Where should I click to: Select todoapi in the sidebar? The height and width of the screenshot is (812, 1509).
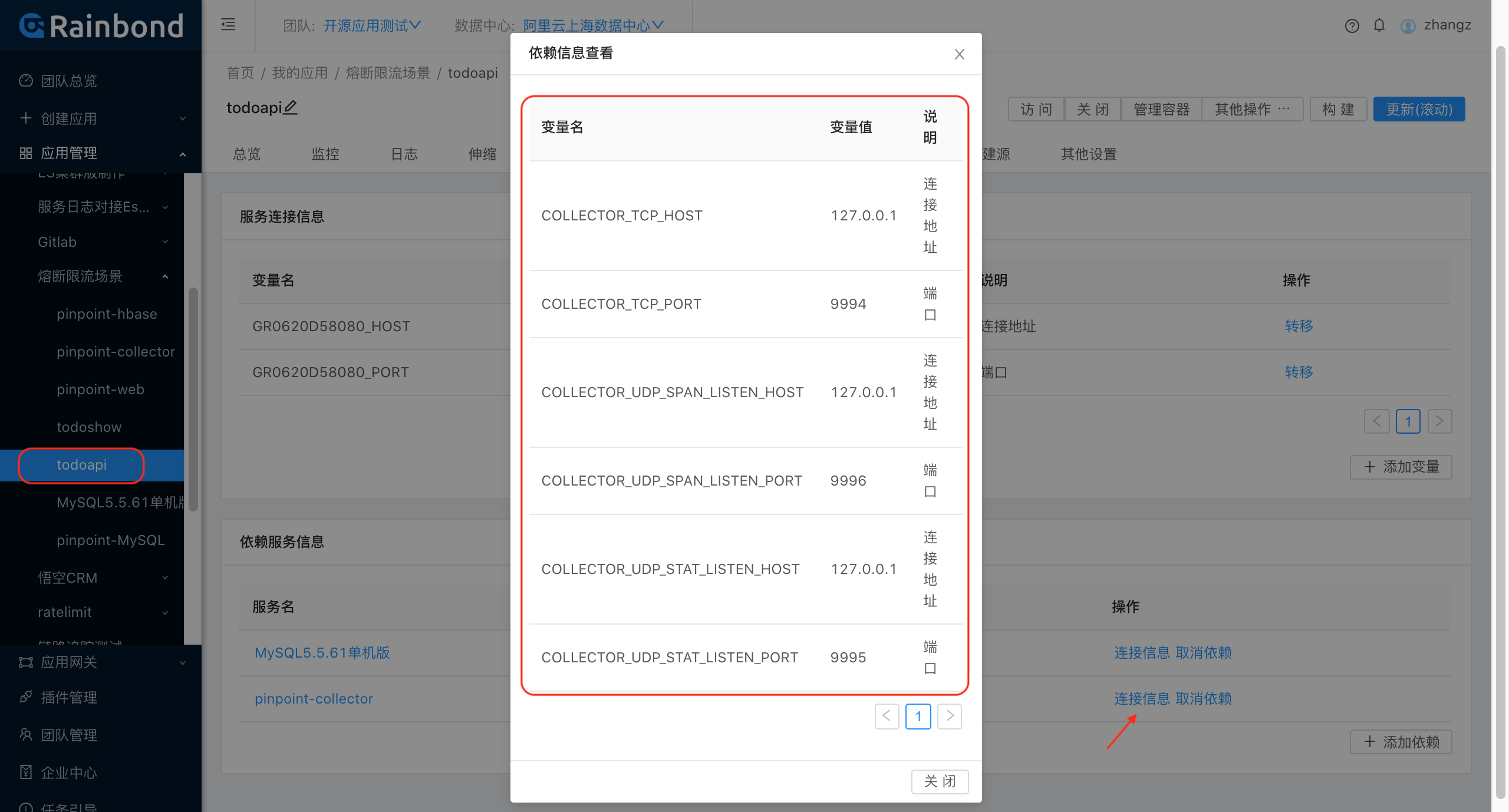[x=81, y=465]
